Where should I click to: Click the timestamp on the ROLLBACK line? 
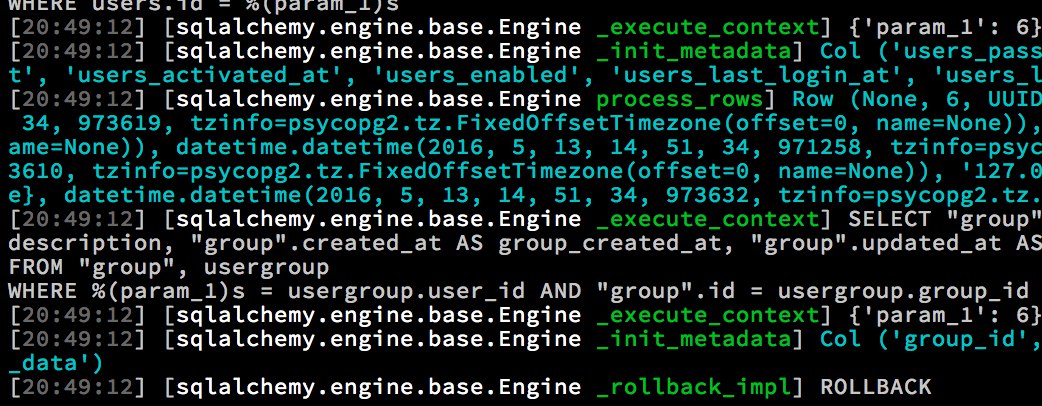click(x=77, y=387)
